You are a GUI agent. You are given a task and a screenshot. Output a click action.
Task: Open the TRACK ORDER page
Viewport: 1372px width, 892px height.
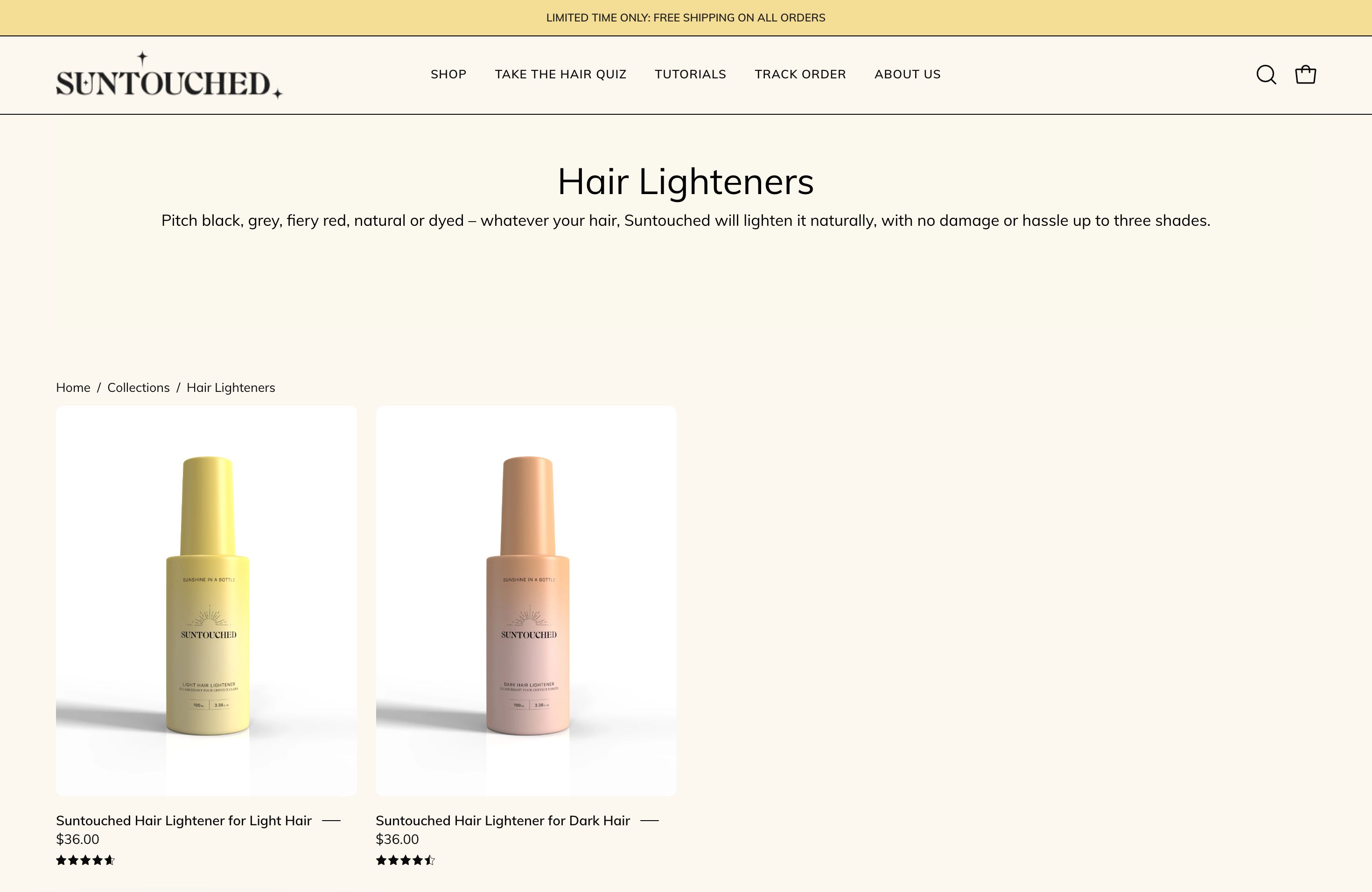tap(800, 74)
